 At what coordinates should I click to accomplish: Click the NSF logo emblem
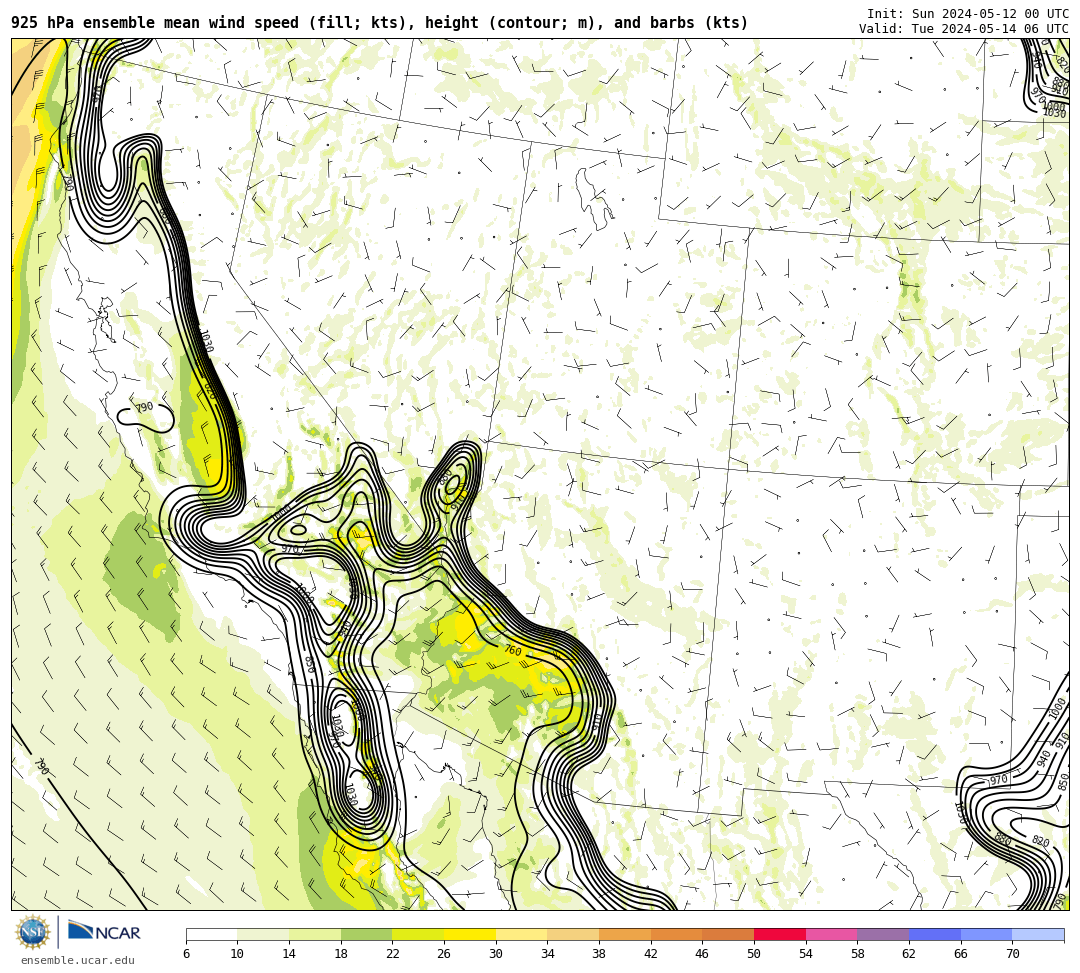[32, 932]
